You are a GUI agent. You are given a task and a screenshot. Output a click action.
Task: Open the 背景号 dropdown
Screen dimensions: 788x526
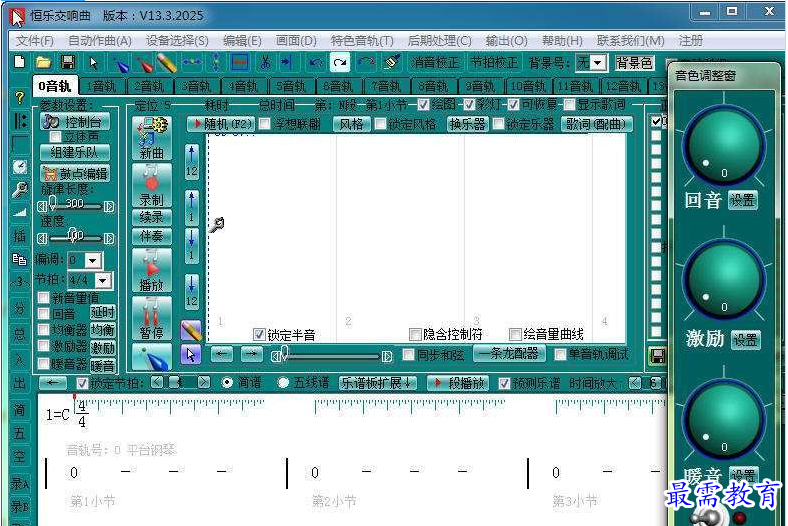[598, 63]
